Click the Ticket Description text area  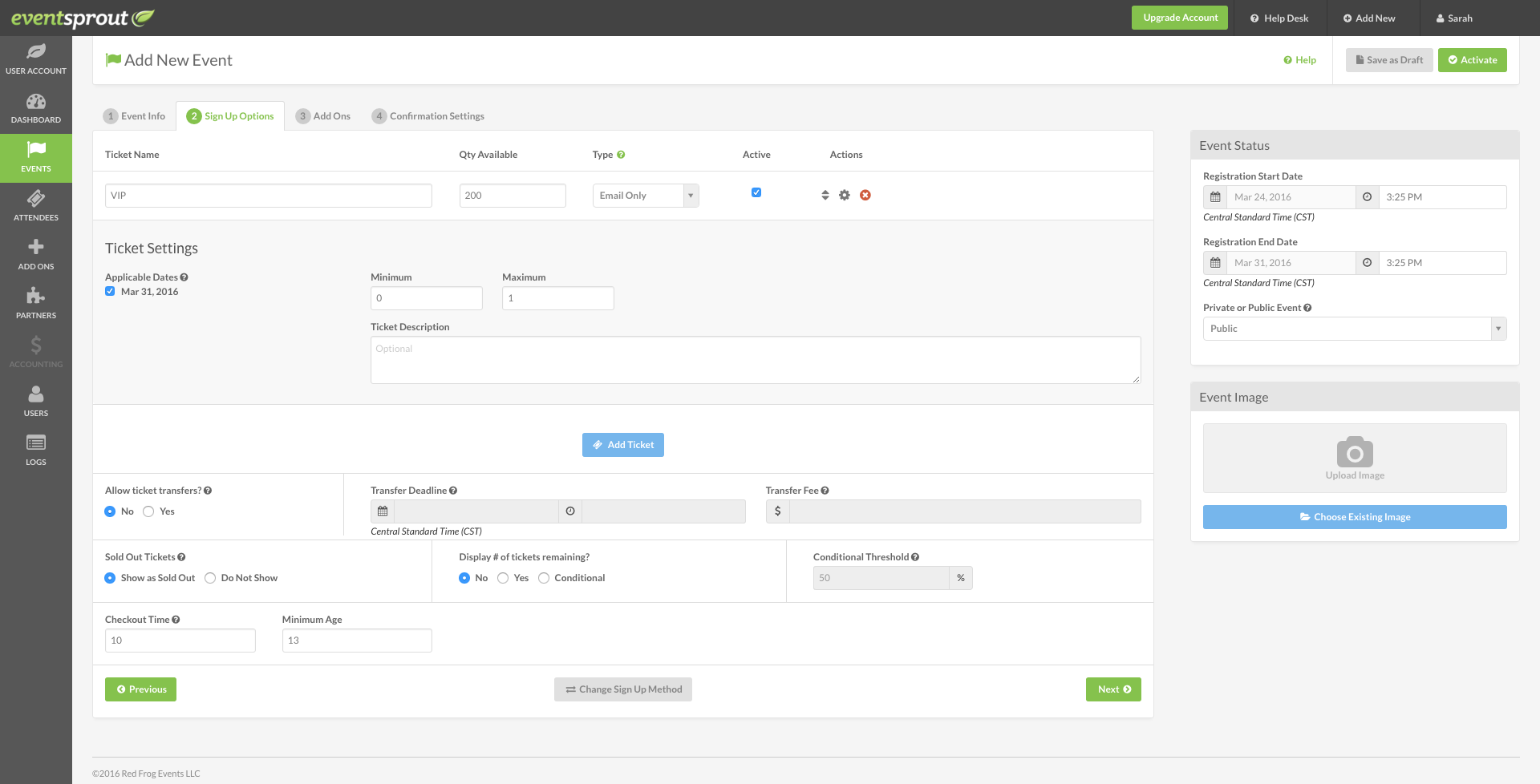[x=756, y=360]
